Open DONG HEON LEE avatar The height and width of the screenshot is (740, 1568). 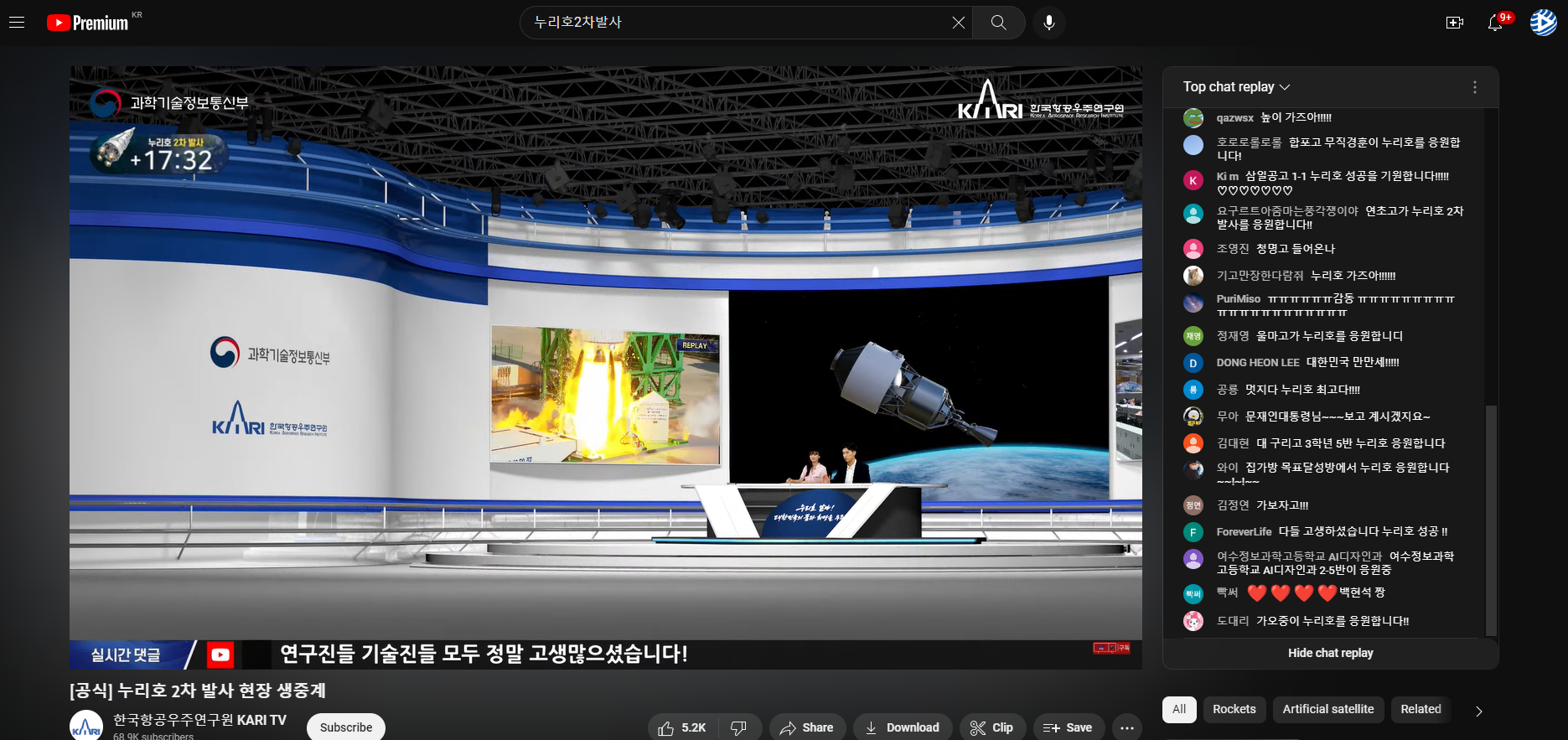1193,363
